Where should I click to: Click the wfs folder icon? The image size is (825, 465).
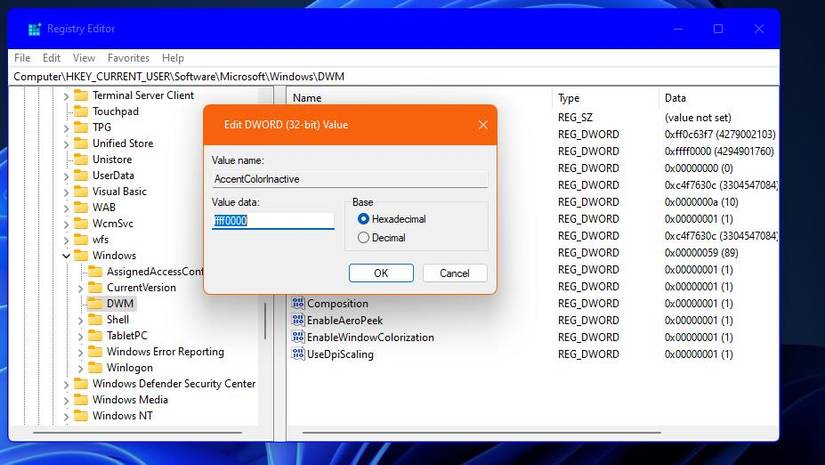[81, 239]
